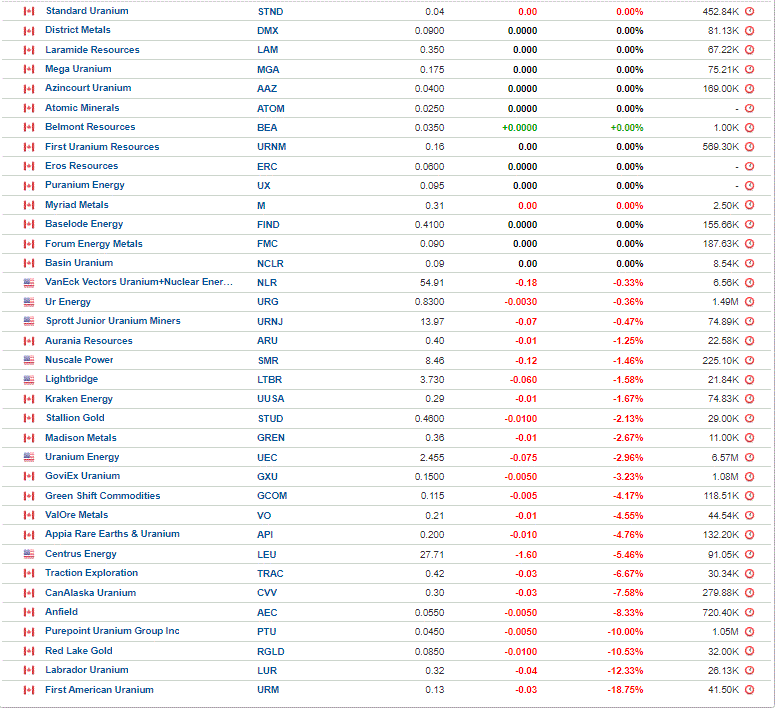
Task: Click the GoviEx Uranium name link
Action: point(83,476)
